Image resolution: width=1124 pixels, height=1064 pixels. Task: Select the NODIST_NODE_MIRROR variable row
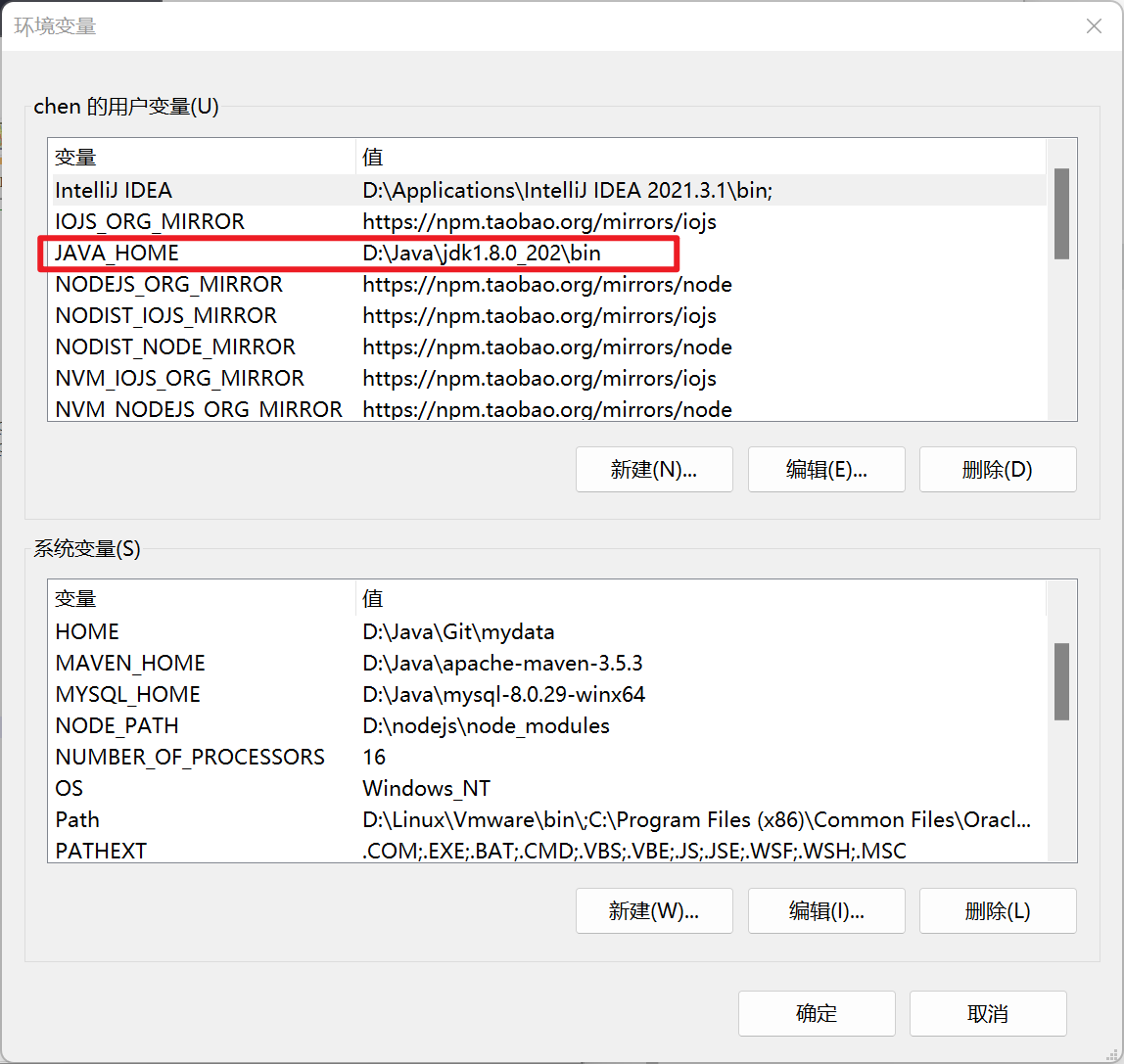549,347
